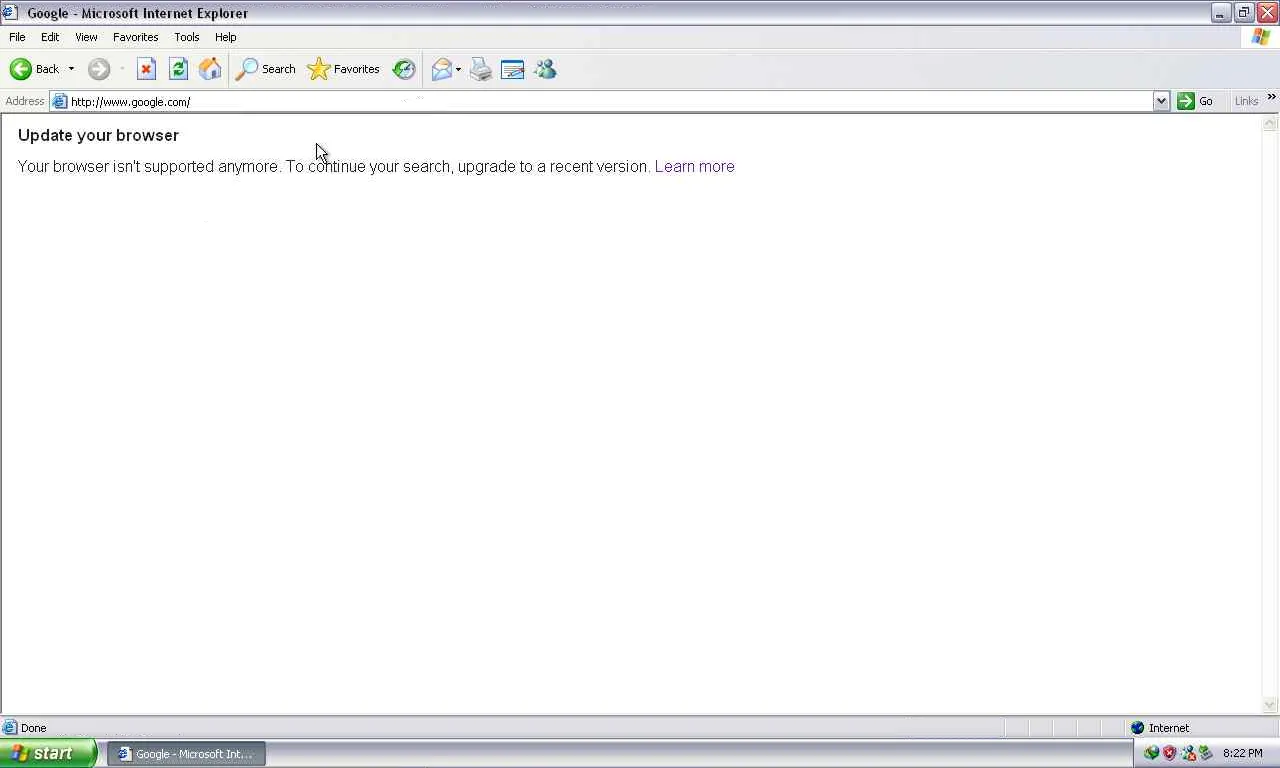Click the 8:22 PM system clock

(1243, 754)
